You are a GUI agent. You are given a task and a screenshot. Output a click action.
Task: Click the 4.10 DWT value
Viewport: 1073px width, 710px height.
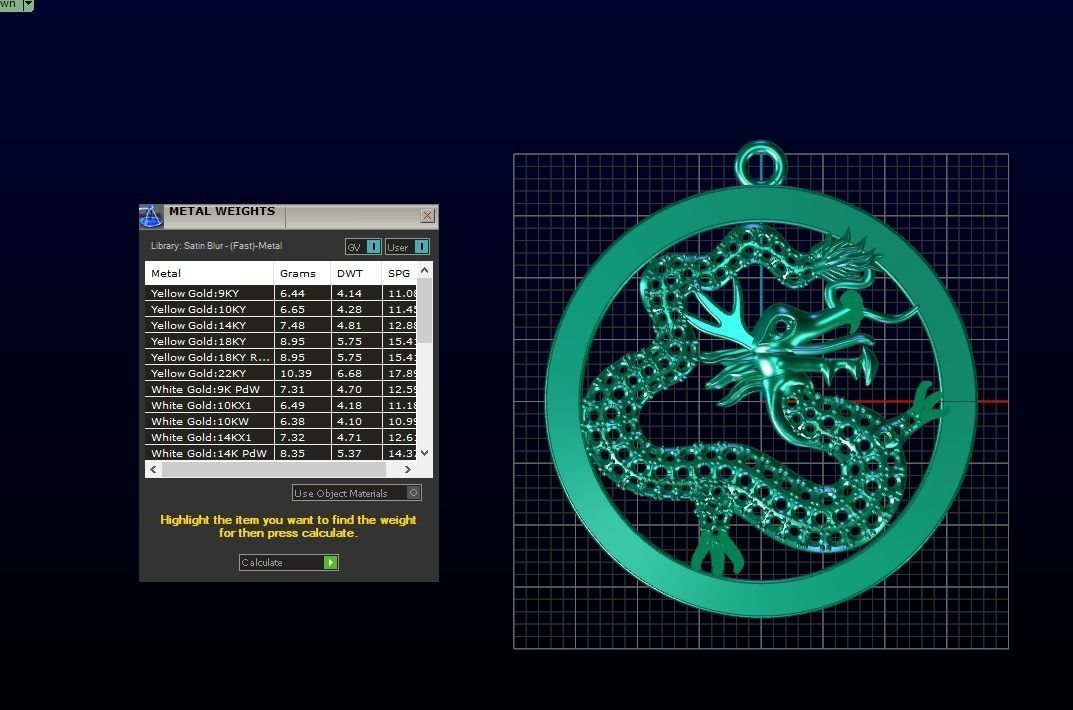pos(349,421)
